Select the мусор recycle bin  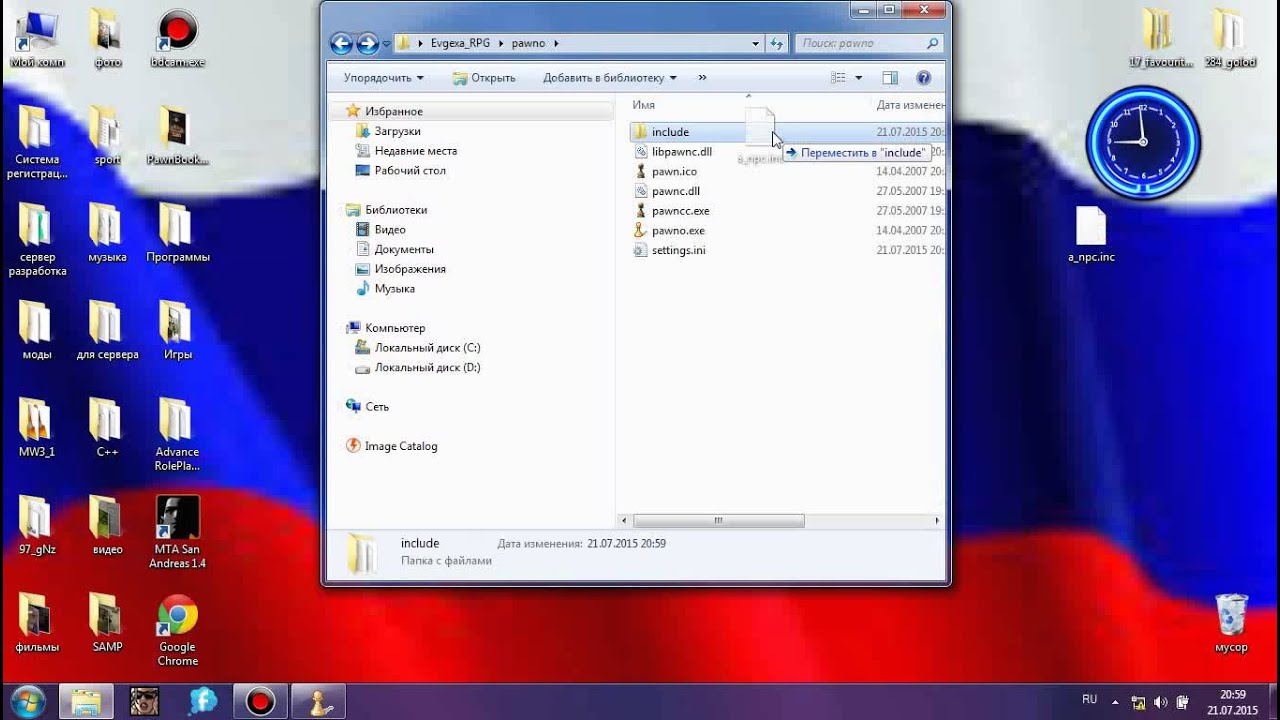1231,623
